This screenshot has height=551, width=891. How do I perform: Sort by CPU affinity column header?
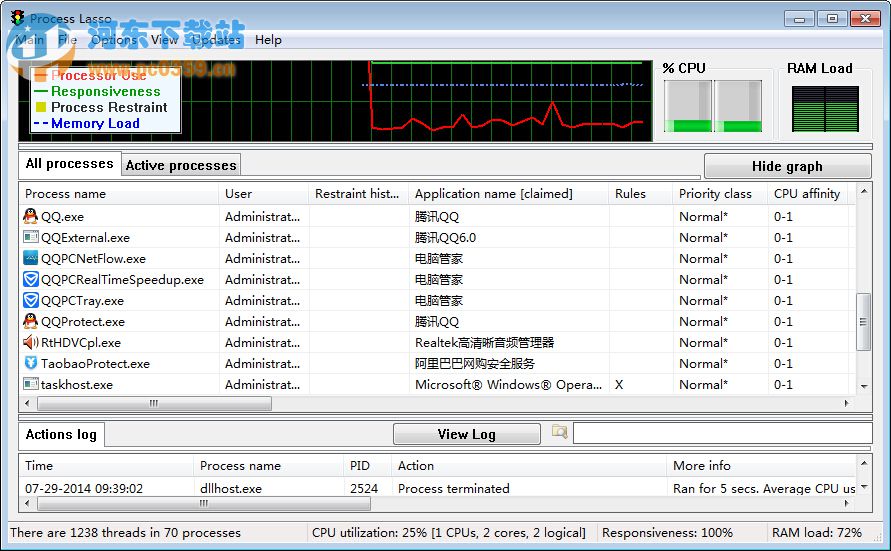[807, 194]
